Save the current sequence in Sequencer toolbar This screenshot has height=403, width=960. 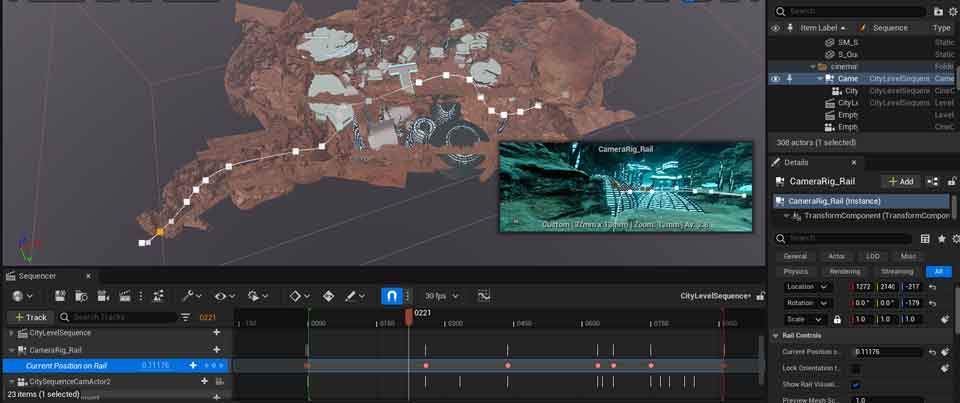click(x=61, y=296)
